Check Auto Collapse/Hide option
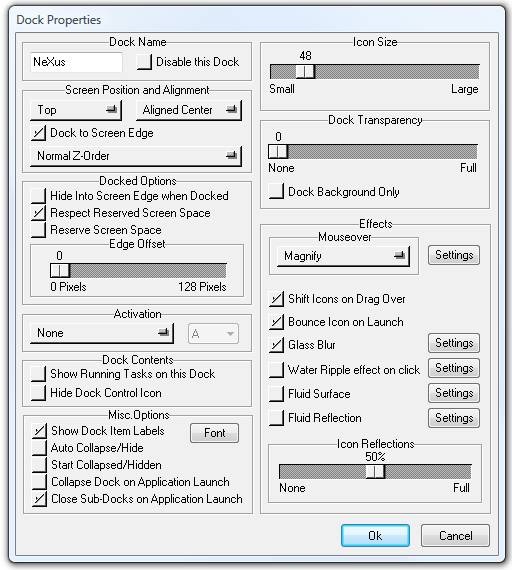This screenshot has height=570, width=512. pos(39,448)
